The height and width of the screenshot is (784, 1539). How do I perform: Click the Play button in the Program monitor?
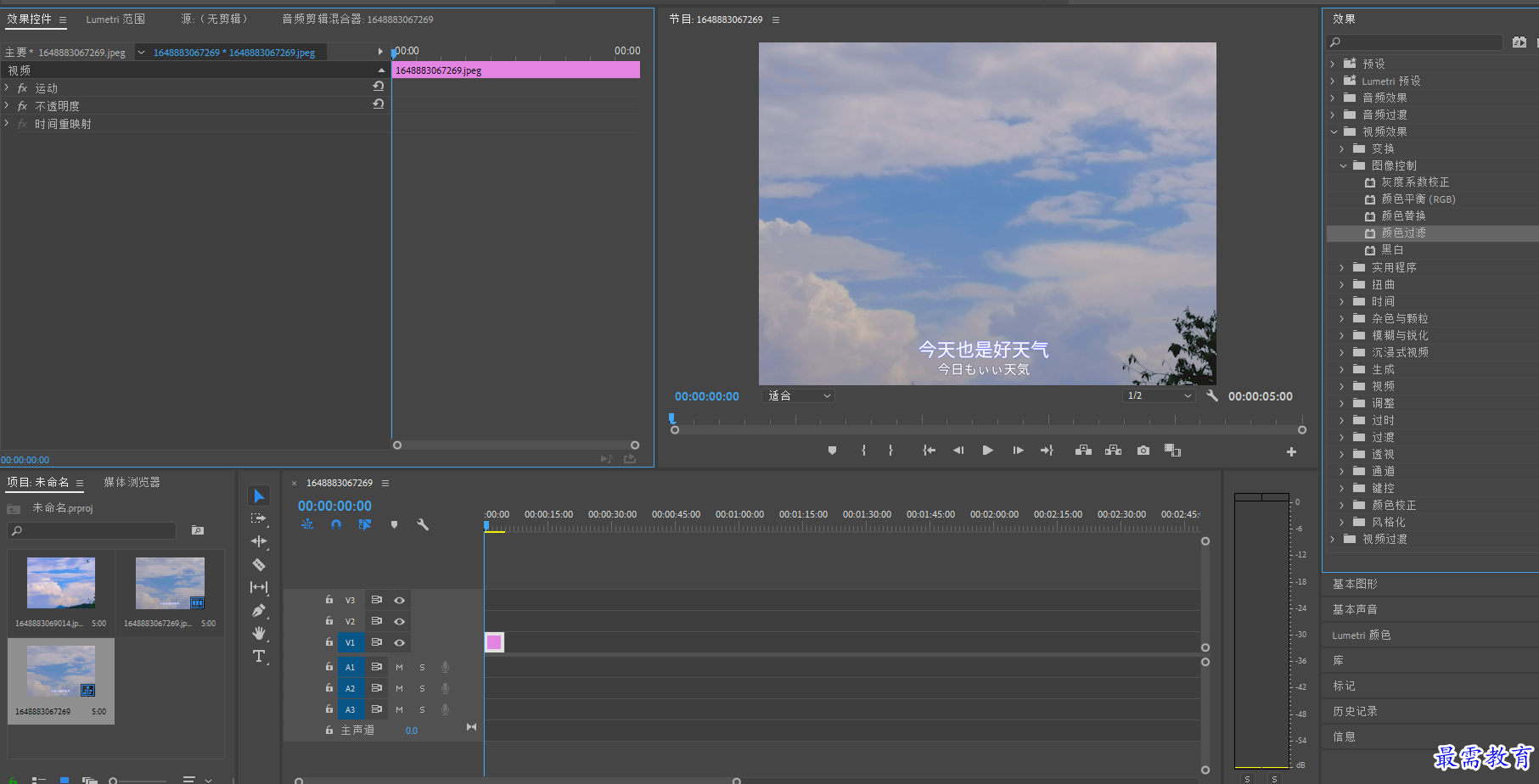(987, 451)
